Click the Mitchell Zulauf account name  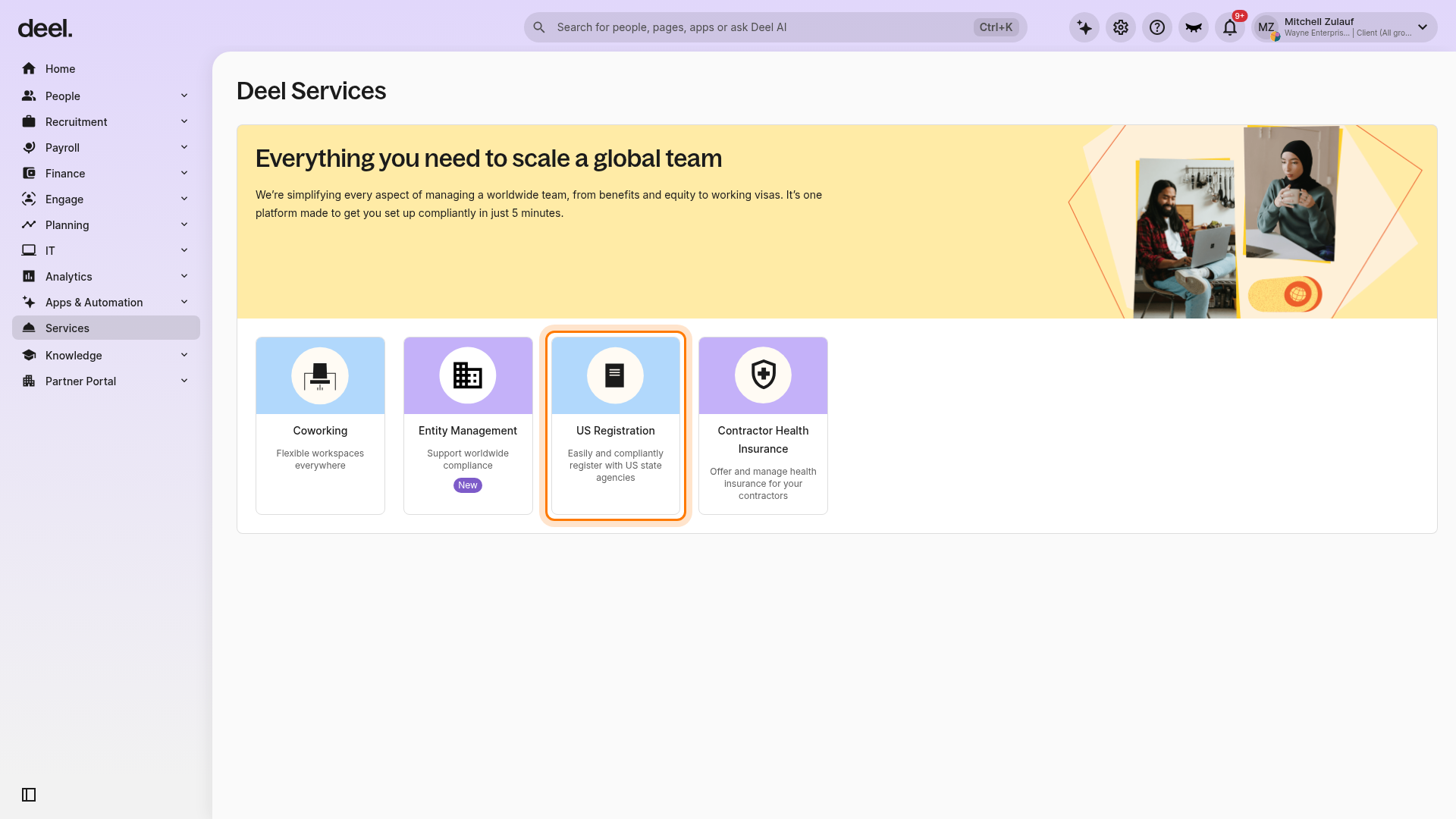(1319, 22)
